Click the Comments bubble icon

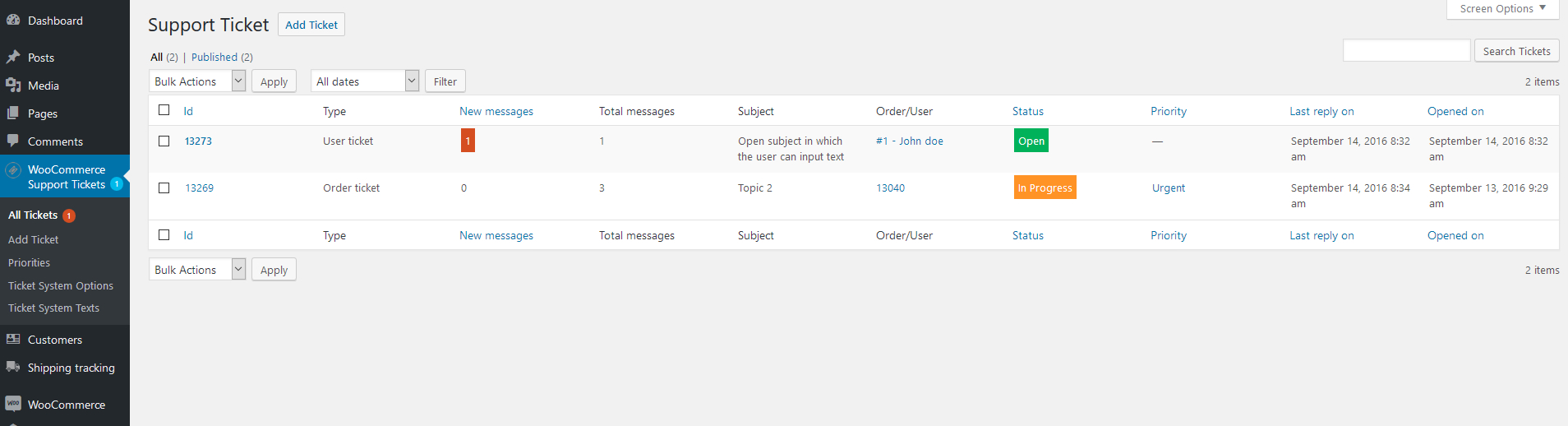click(13, 141)
